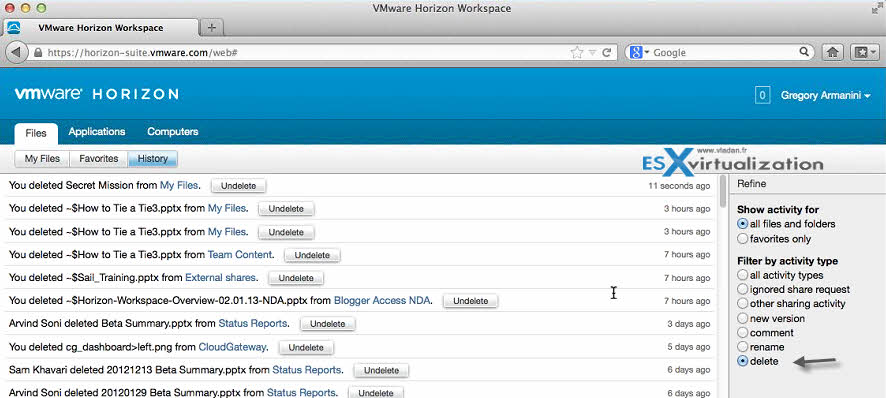Screen dimensions: 886x398
Task: Click the 11 seconds ago timestamp
Action: (x=679, y=185)
